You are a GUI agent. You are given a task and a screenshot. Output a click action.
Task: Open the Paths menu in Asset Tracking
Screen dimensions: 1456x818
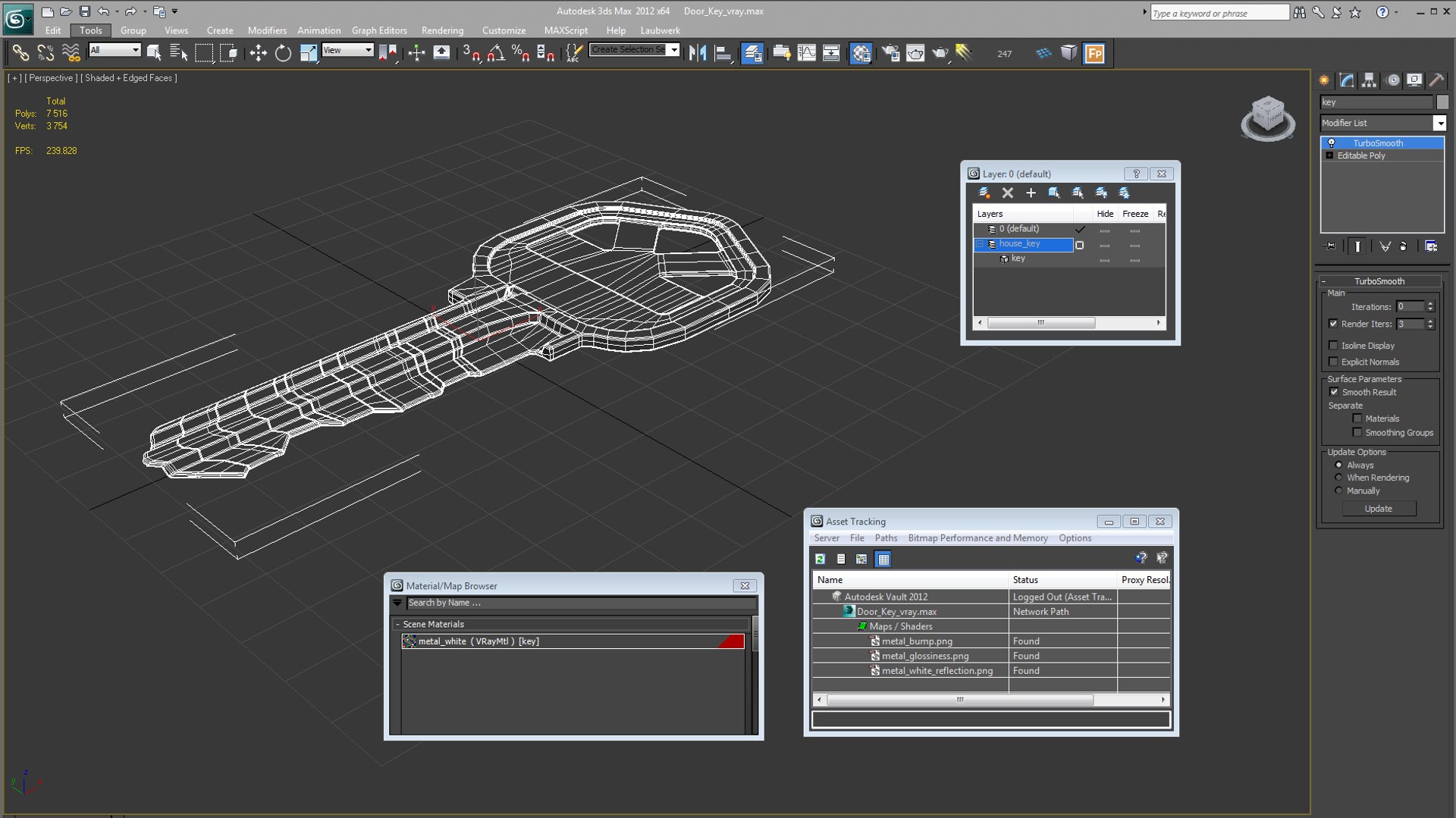(x=885, y=538)
